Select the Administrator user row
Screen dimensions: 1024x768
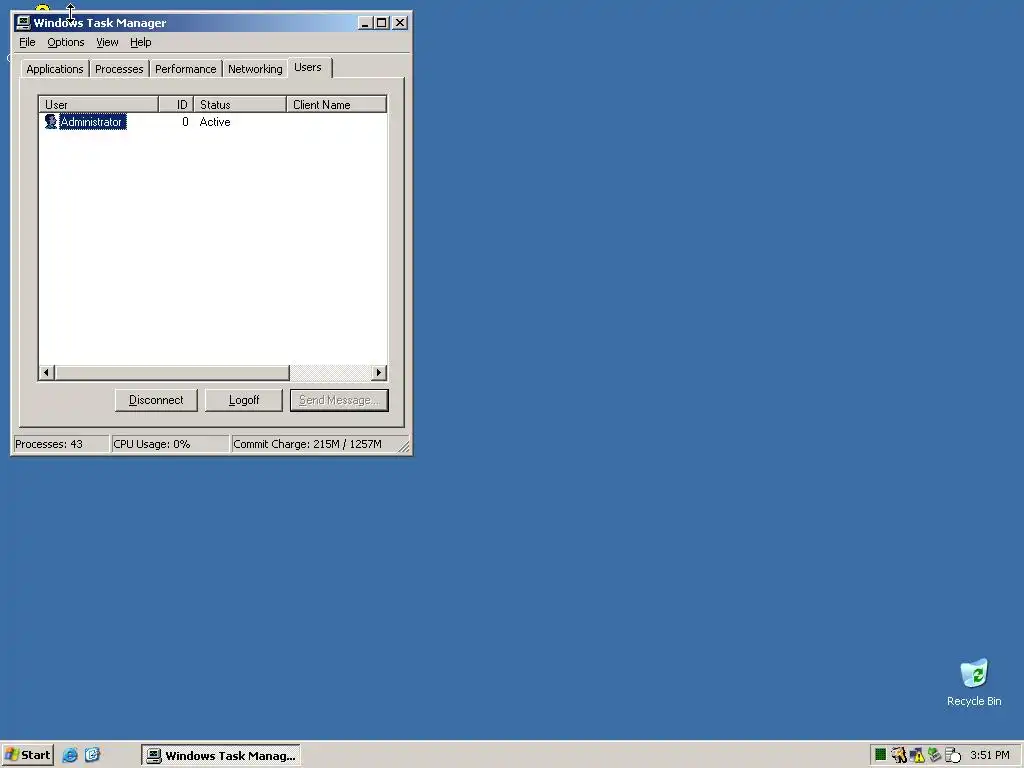tap(213, 122)
